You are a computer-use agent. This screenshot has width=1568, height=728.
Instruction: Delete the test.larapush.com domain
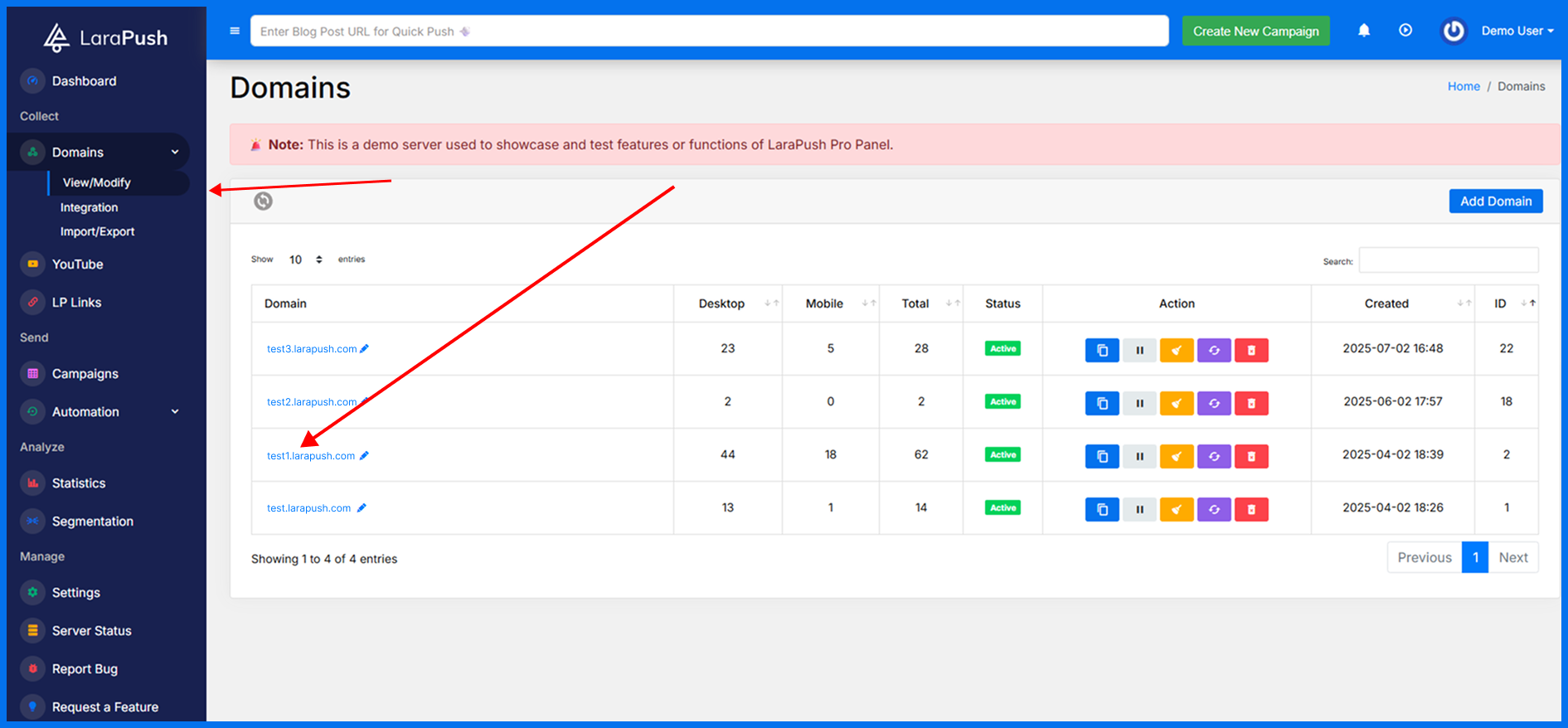(1251, 509)
